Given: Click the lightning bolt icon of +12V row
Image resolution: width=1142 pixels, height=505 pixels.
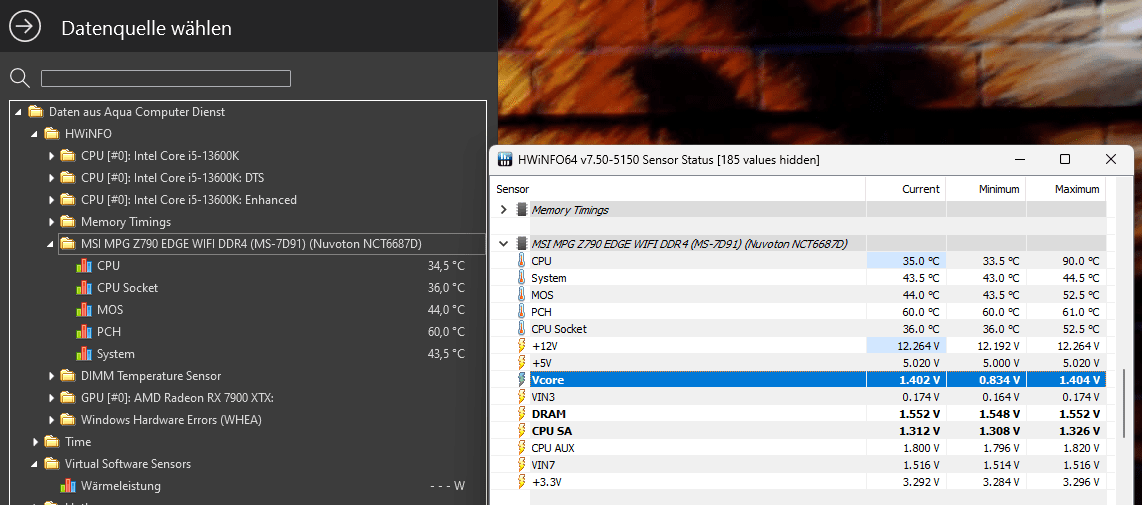Looking at the screenshot, I should 521,345.
